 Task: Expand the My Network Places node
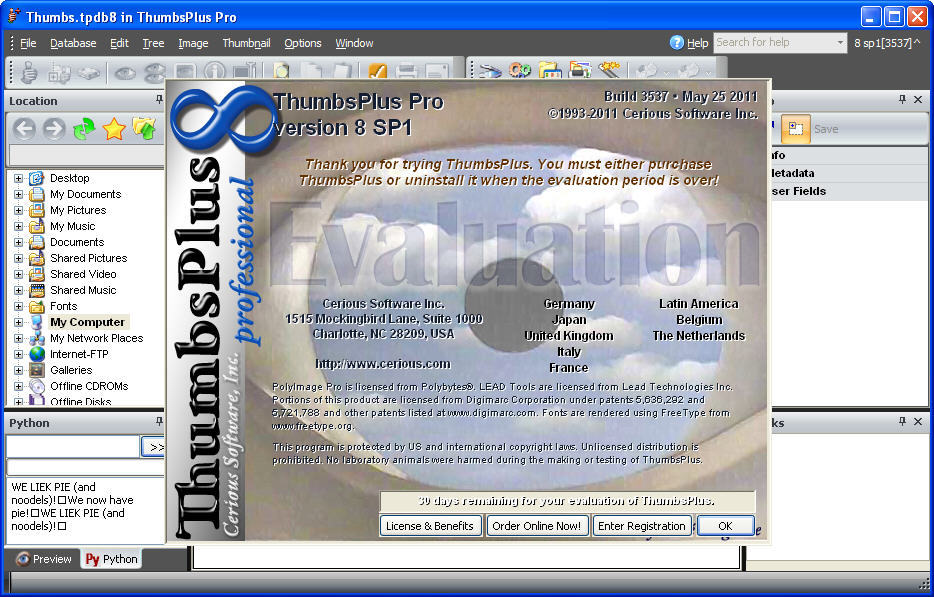click(x=18, y=338)
